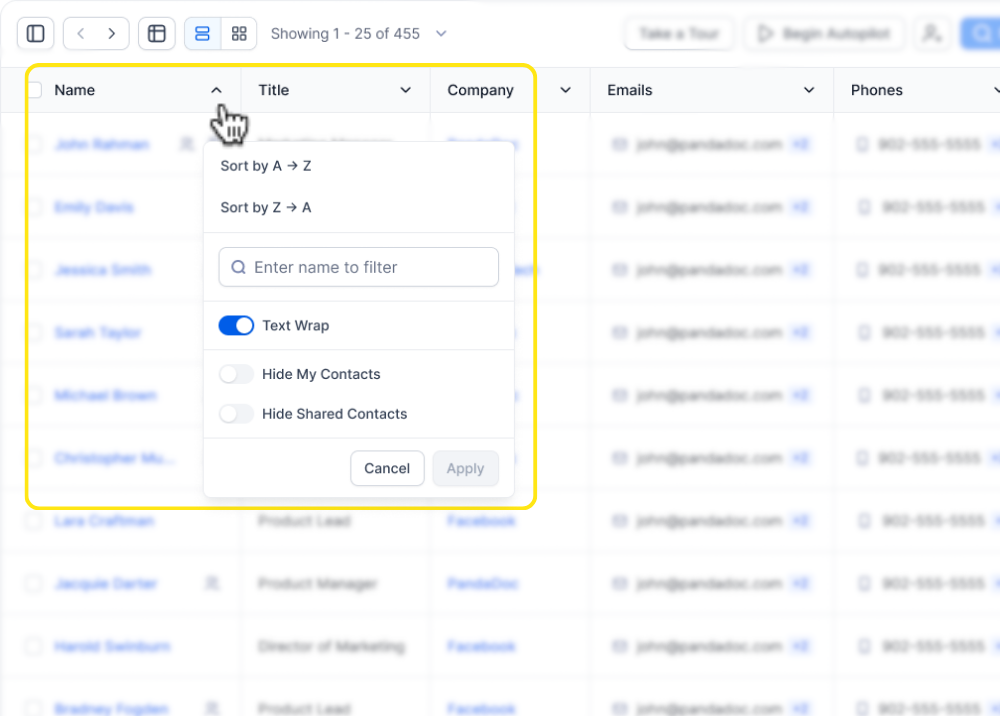This screenshot has width=1000, height=716.
Task: Open the column layout icon
Action: pyautogui.click(x=156, y=33)
